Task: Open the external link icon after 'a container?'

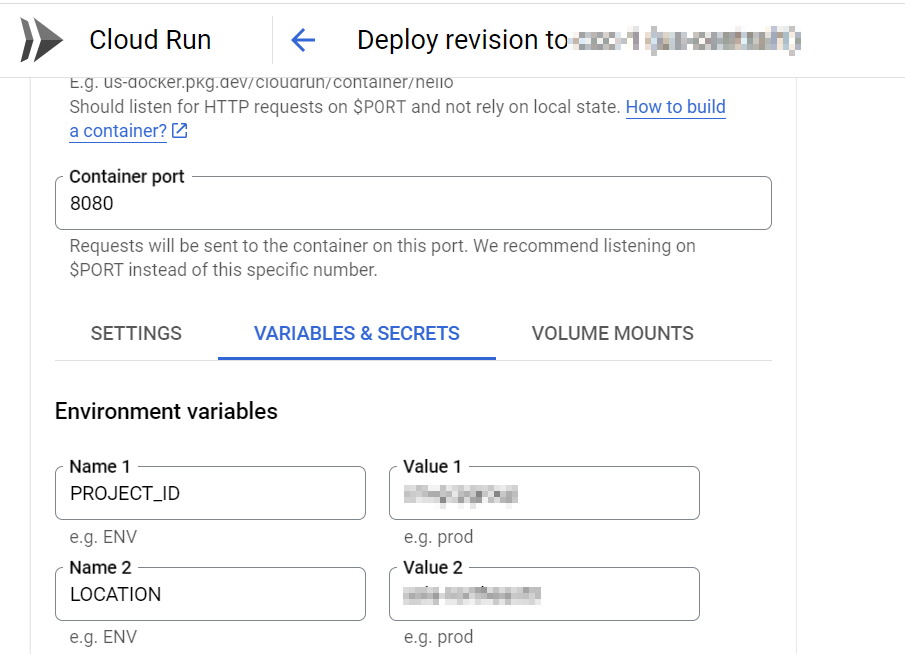Action: pos(179,131)
